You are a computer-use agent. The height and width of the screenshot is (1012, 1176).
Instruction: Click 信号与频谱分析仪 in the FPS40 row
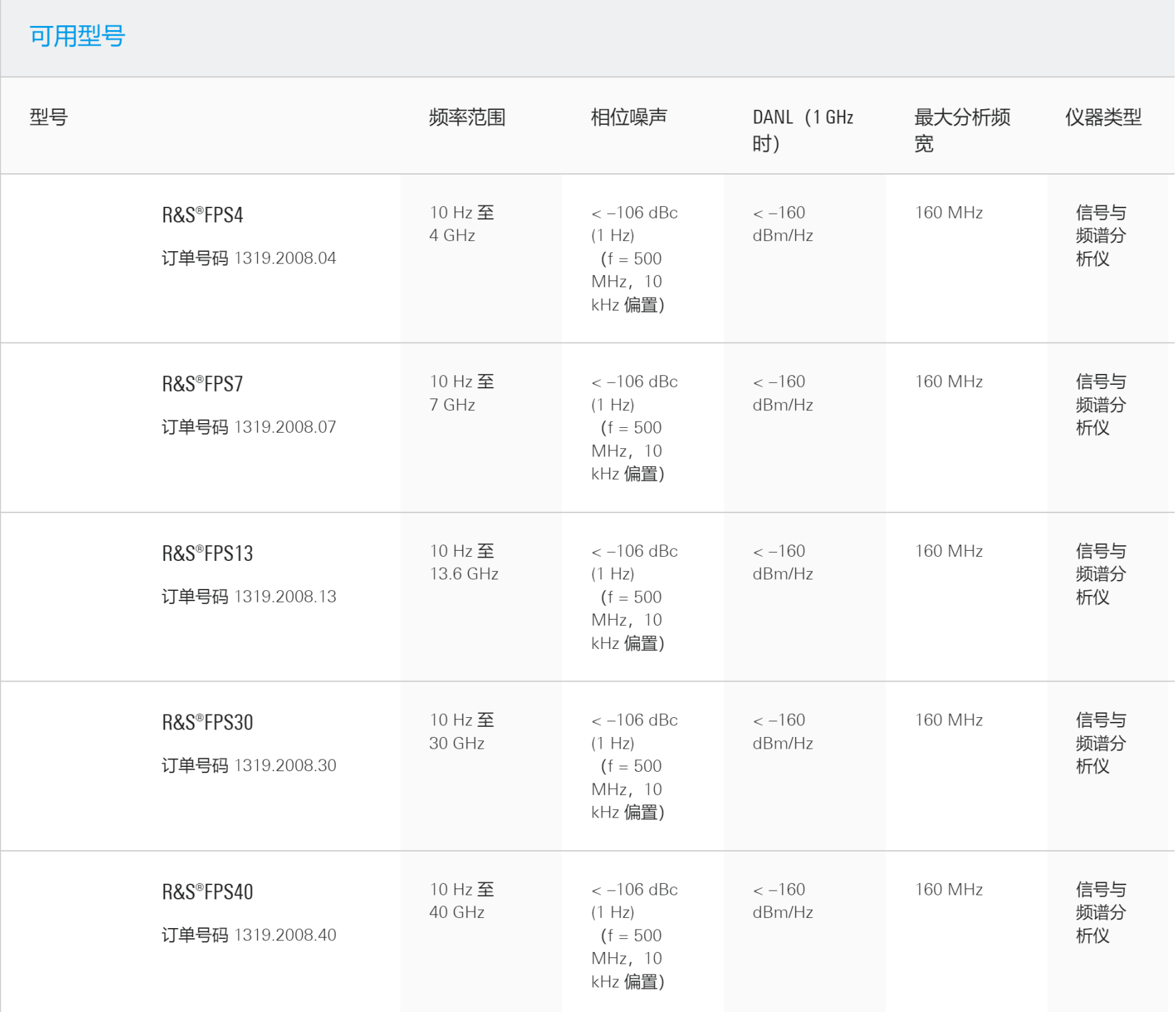1101,912
